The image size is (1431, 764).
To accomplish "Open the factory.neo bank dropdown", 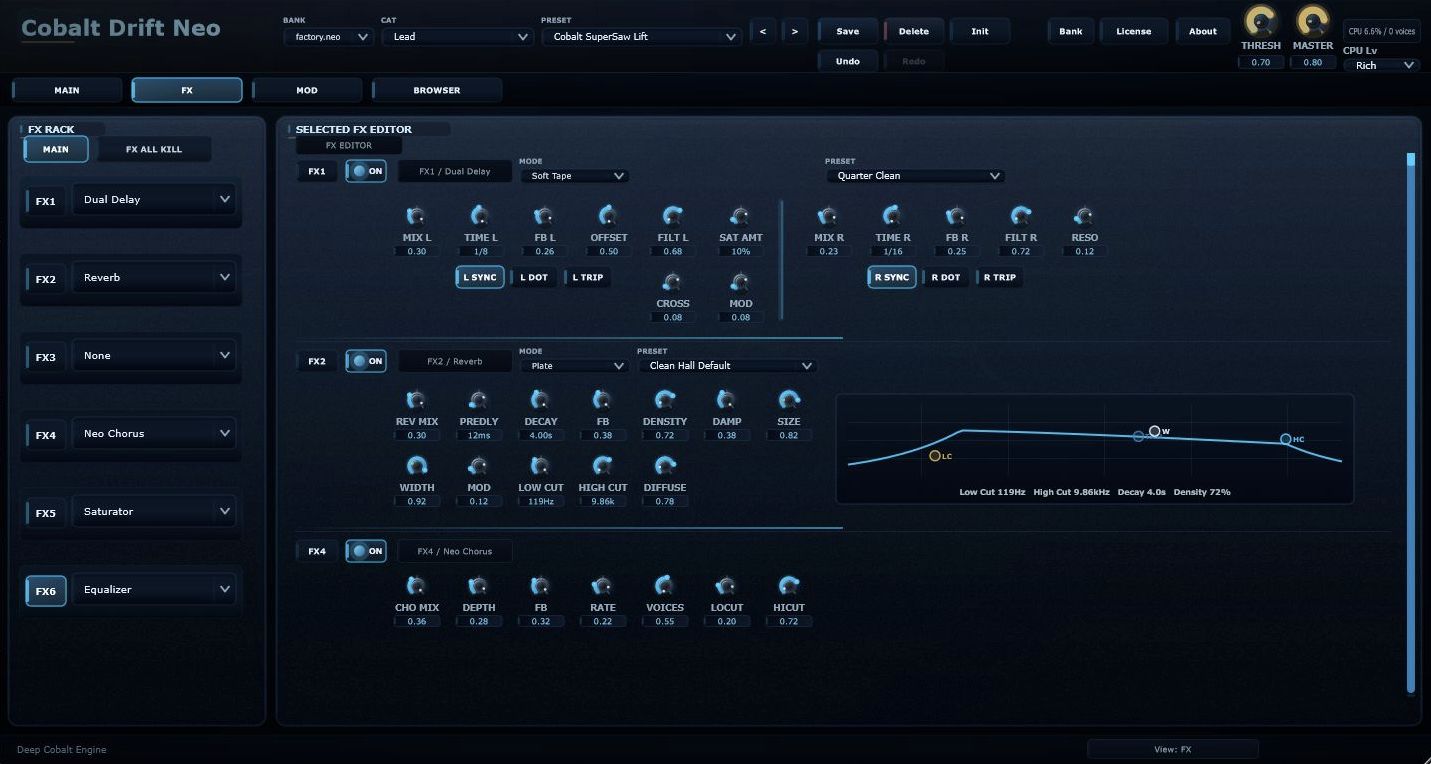I will (328, 37).
